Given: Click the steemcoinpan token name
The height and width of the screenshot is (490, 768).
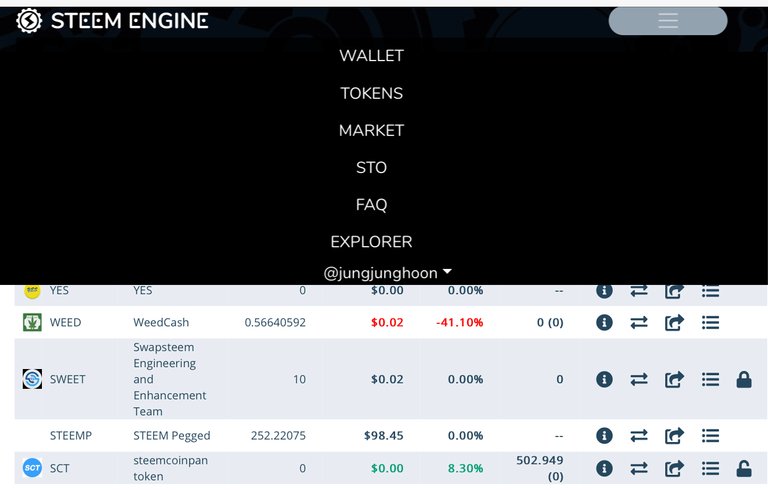Looking at the screenshot, I should click(x=170, y=468).
